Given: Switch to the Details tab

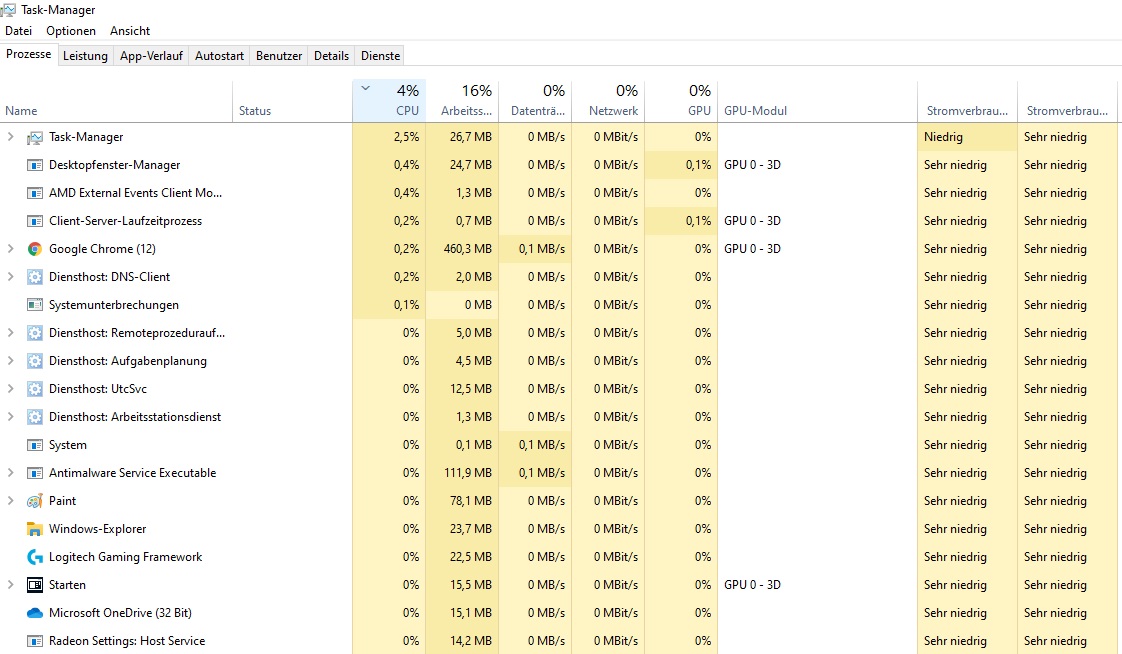Looking at the screenshot, I should coord(331,56).
